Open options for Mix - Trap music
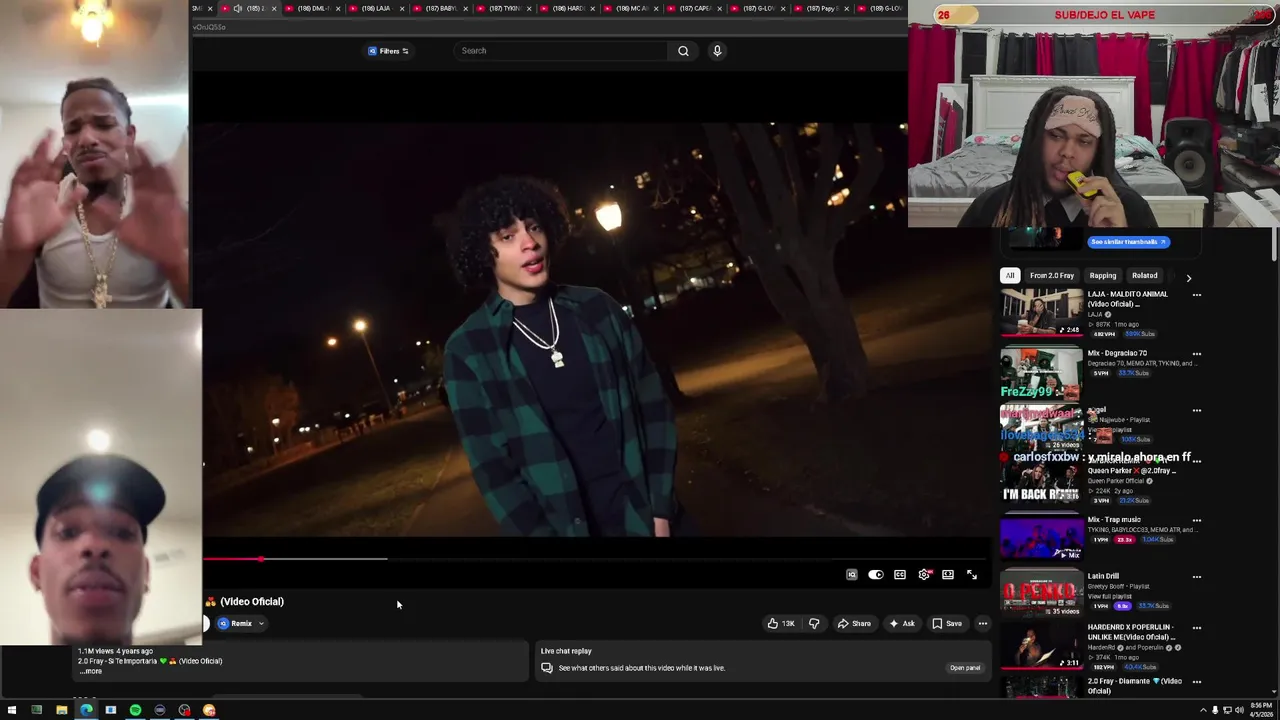Viewport: 1280px width, 720px height. (1196, 521)
